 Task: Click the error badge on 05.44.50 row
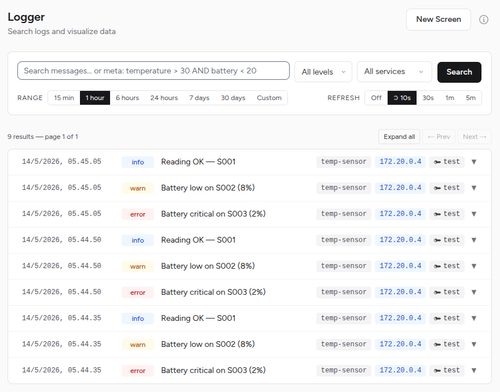(138, 292)
